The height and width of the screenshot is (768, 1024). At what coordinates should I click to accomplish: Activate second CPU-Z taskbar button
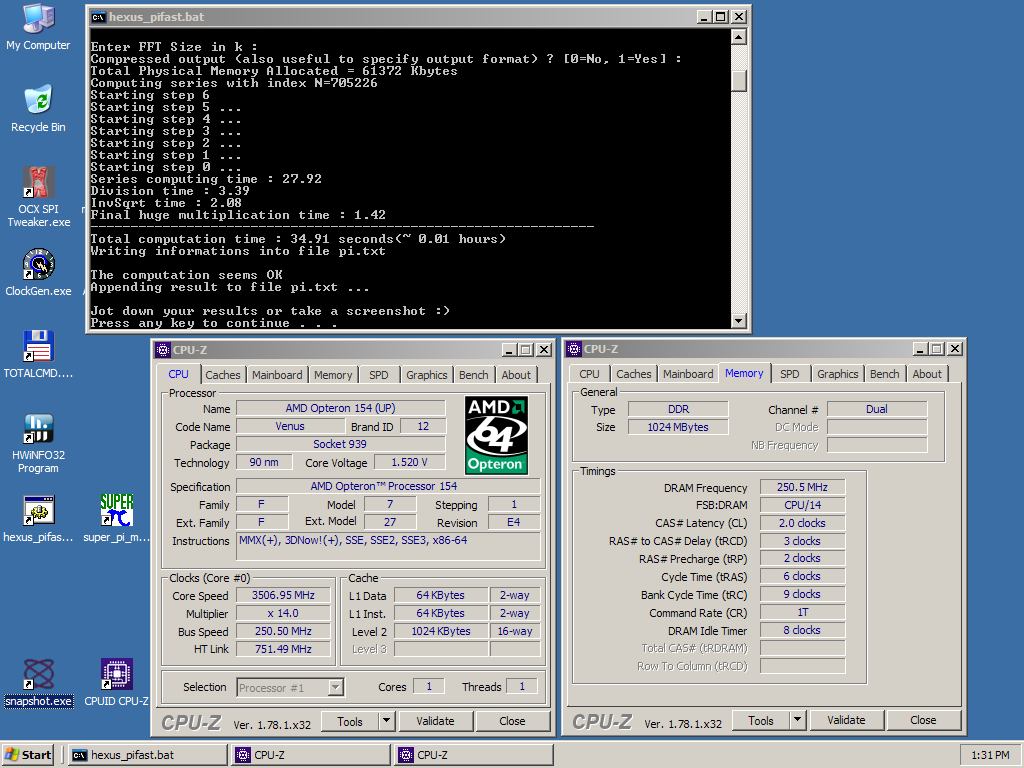click(475, 755)
